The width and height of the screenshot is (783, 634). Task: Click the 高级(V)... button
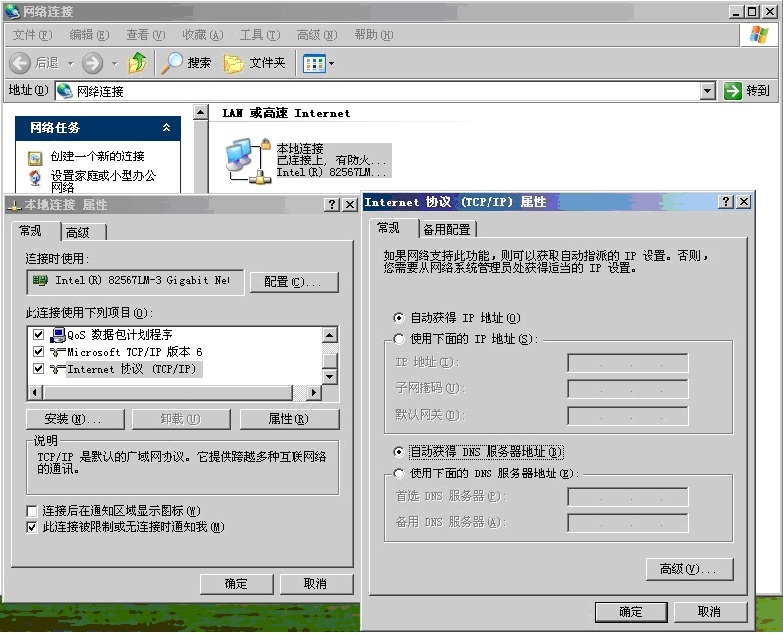[689, 569]
